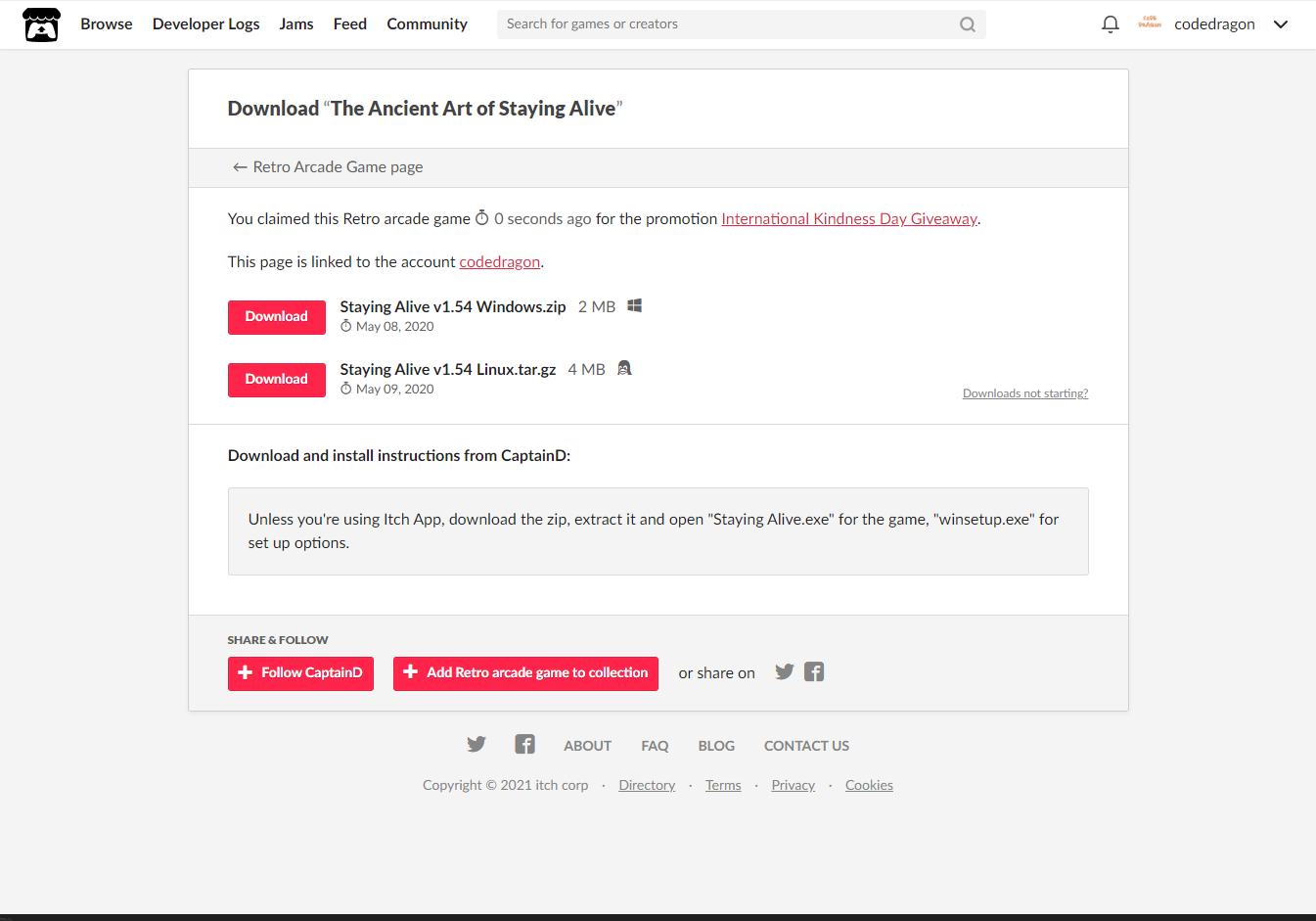Click the clock icon next to 0 seconds ago
This screenshot has width=1316, height=921.
click(481, 217)
